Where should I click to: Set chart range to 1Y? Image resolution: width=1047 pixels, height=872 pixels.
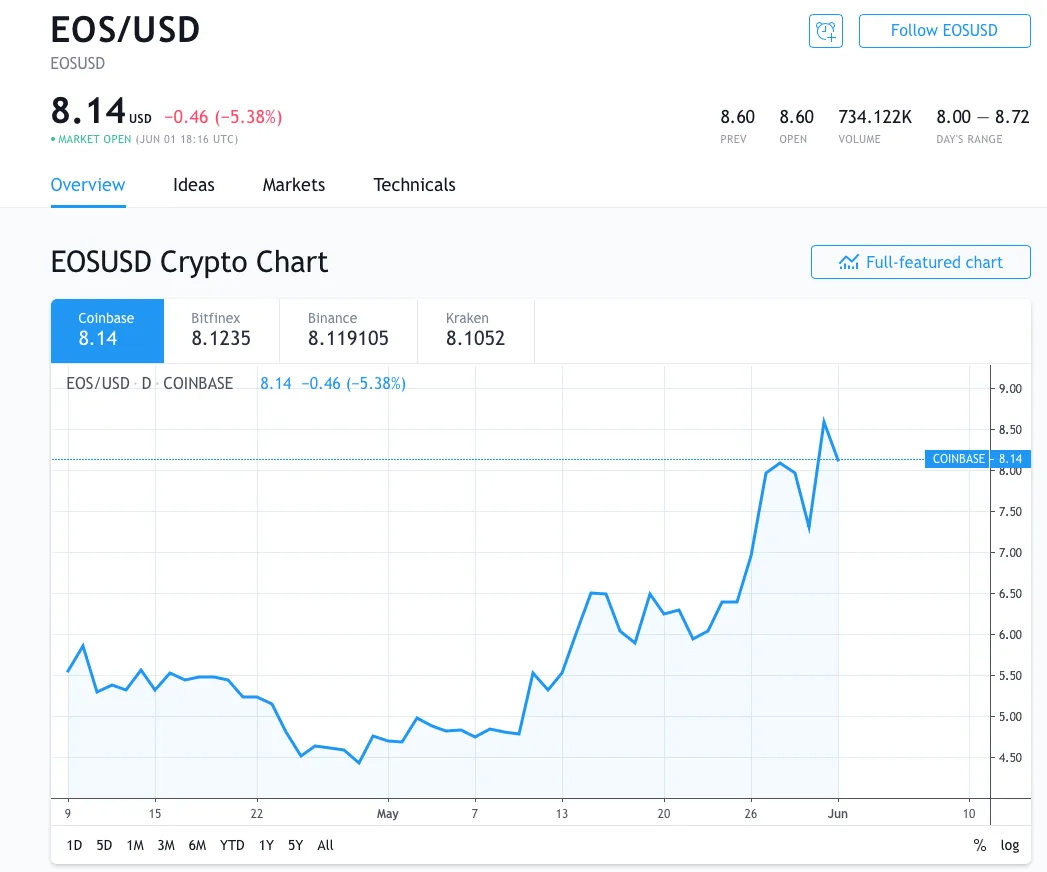(x=266, y=845)
